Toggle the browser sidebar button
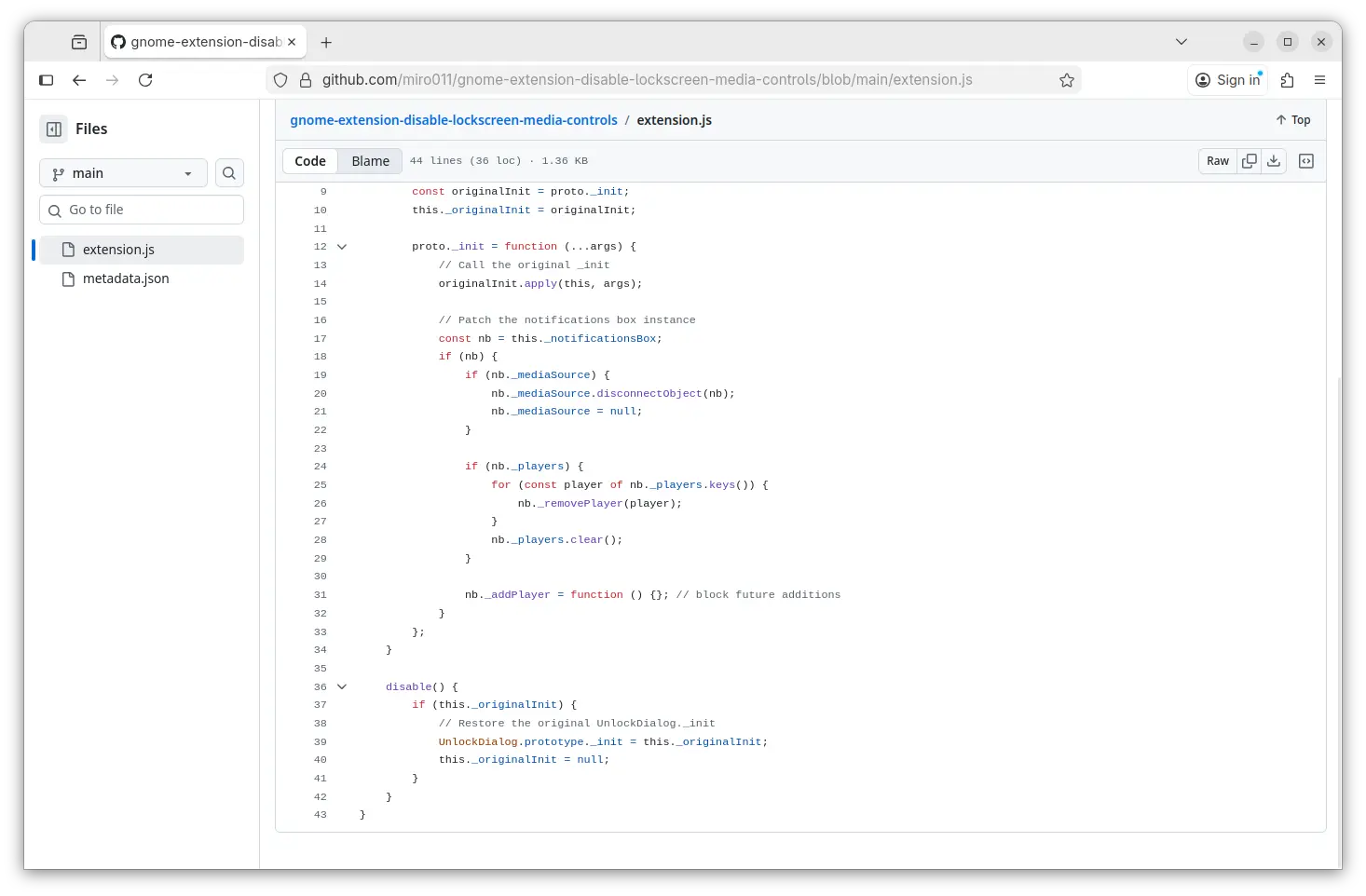 [x=47, y=80]
